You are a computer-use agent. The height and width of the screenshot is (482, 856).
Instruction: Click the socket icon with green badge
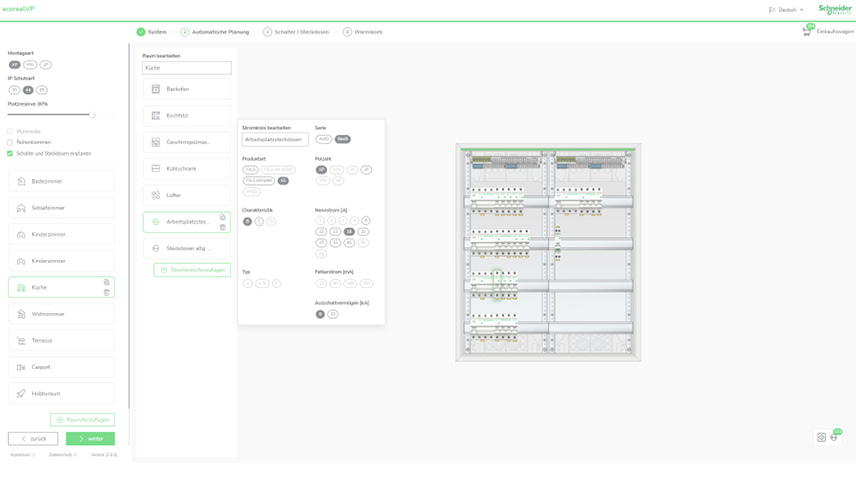(x=834, y=437)
